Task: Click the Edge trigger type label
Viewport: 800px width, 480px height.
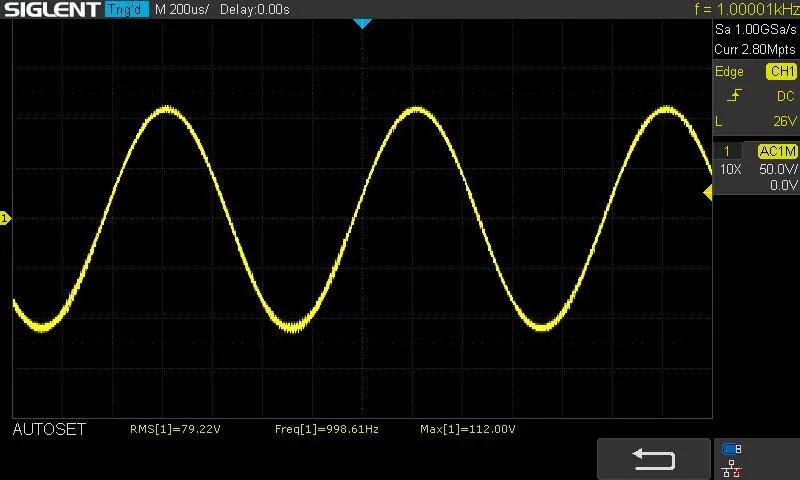Action: pos(729,72)
